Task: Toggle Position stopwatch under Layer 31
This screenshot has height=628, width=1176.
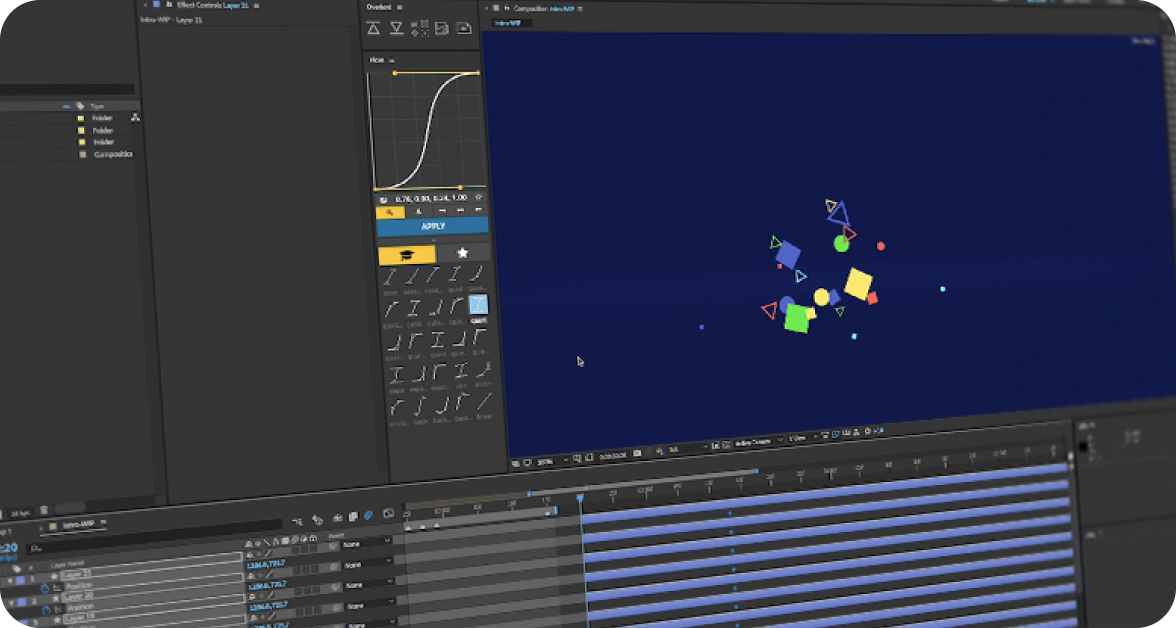Action: point(45,589)
